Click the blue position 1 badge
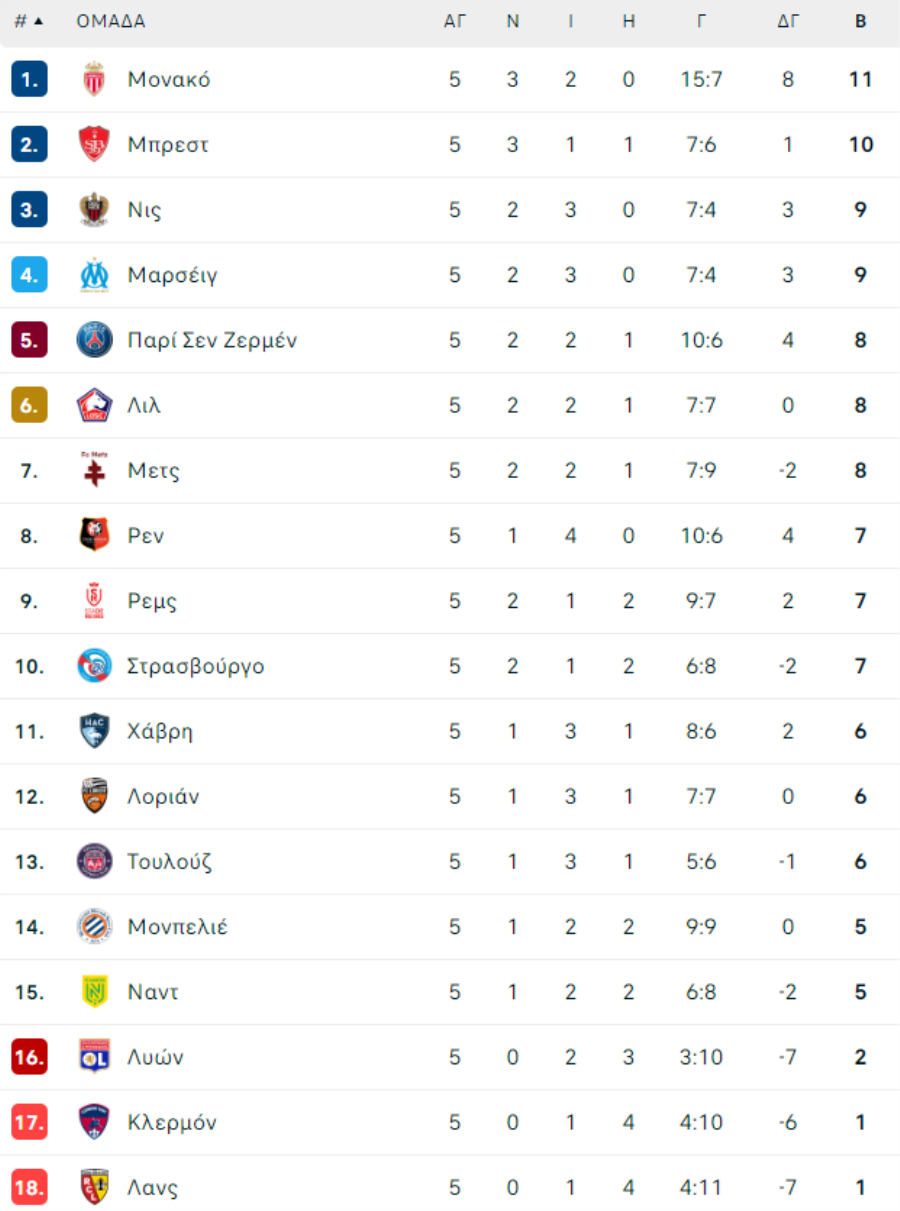Viewport: 900px width, 1211px height. (x=29, y=79)
